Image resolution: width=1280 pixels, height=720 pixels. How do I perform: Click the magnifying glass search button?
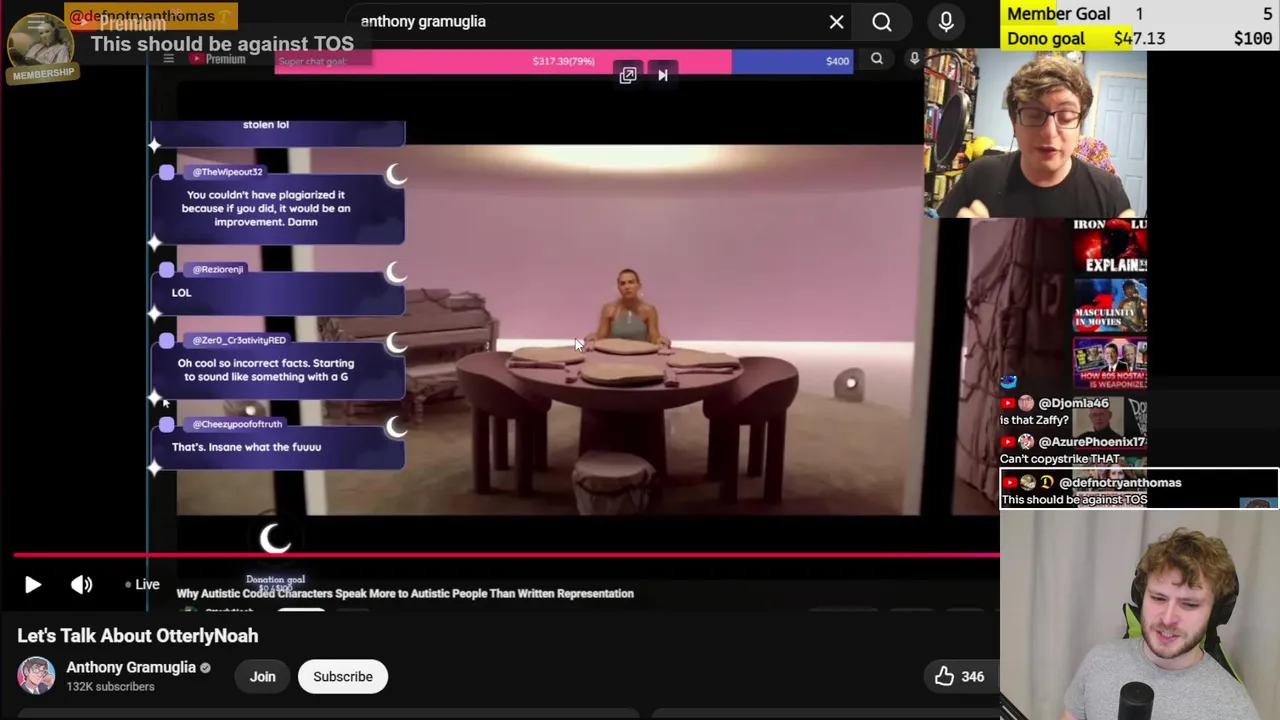point(882,21)
